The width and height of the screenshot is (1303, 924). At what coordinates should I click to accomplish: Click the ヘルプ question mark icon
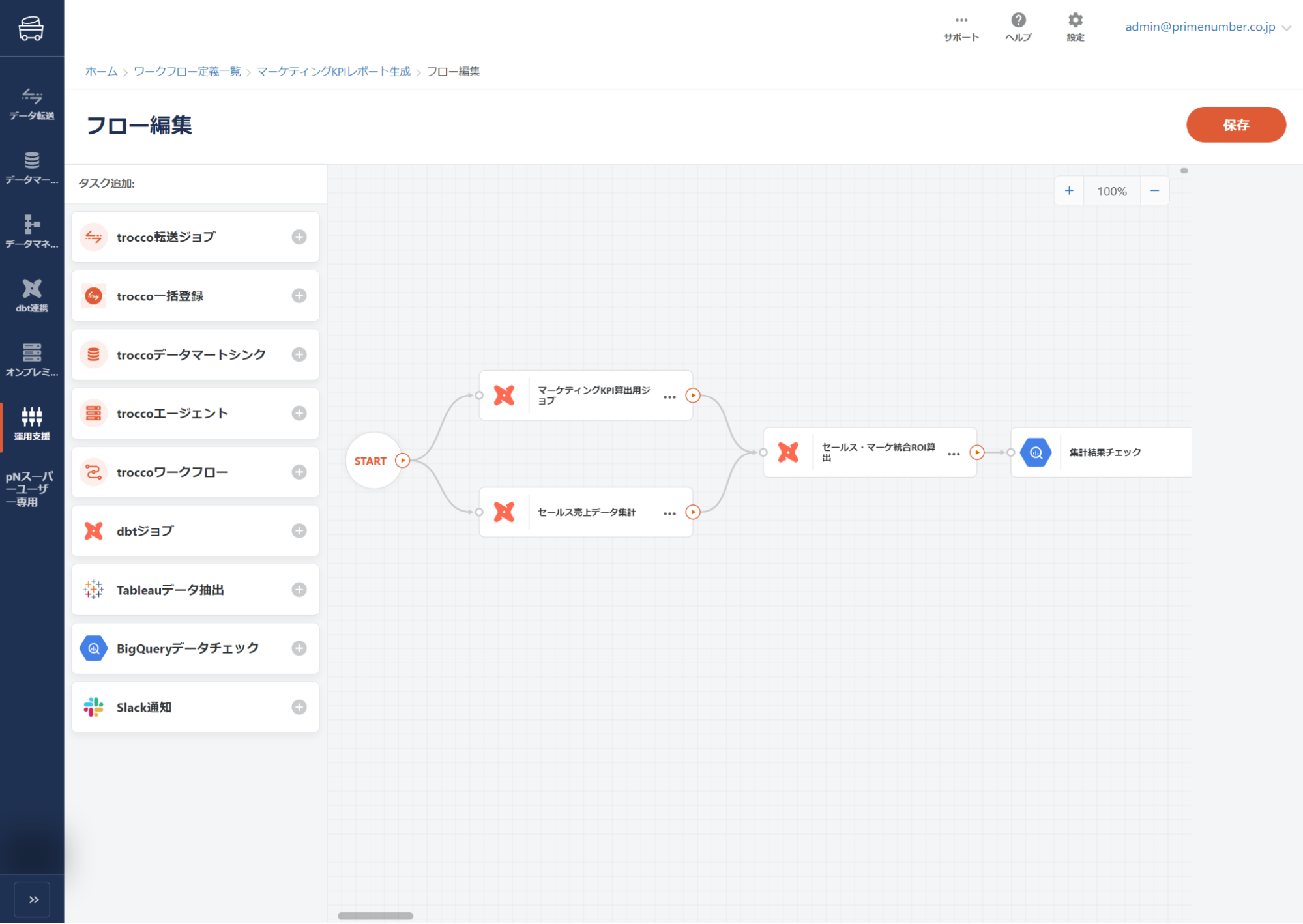pos(1018,21)
